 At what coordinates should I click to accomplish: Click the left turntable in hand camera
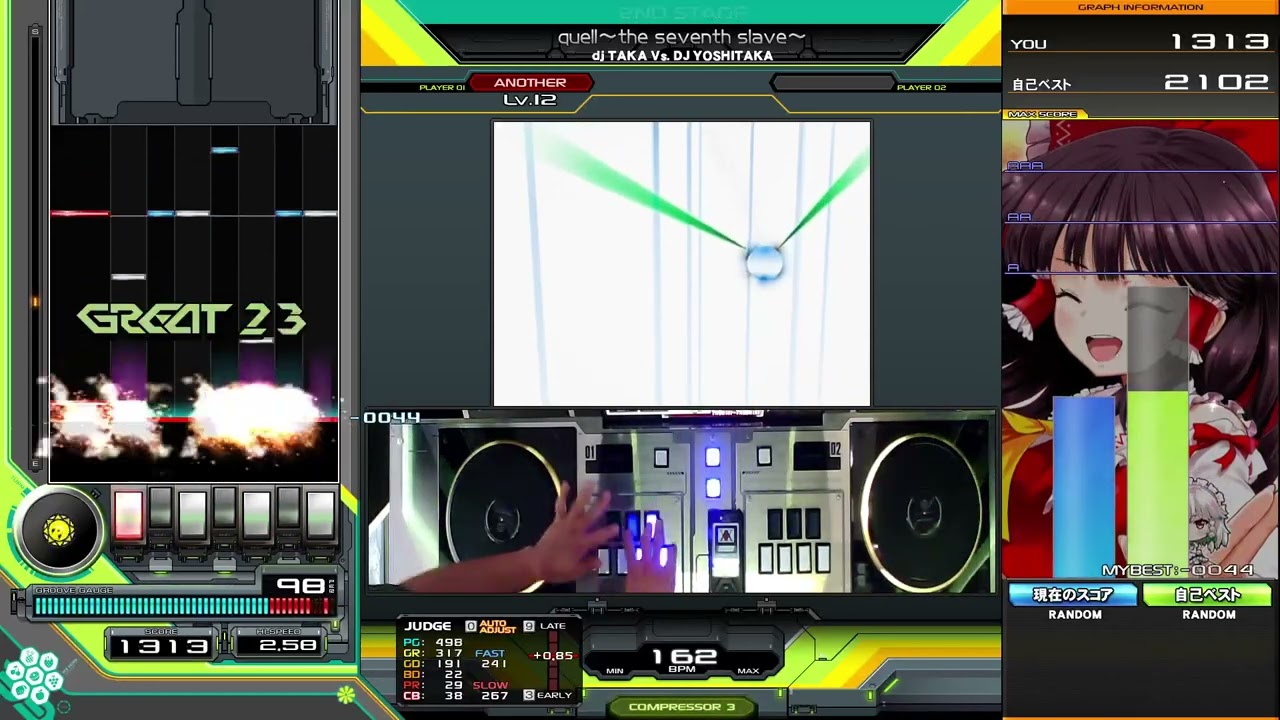click(x=504, y=514)
